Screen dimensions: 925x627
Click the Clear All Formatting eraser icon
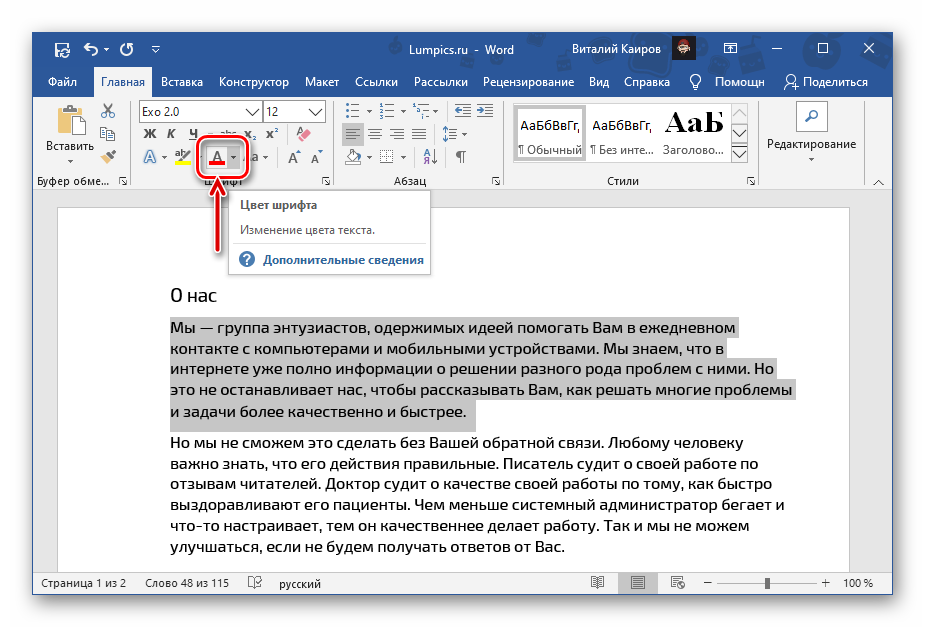(303, 134)
